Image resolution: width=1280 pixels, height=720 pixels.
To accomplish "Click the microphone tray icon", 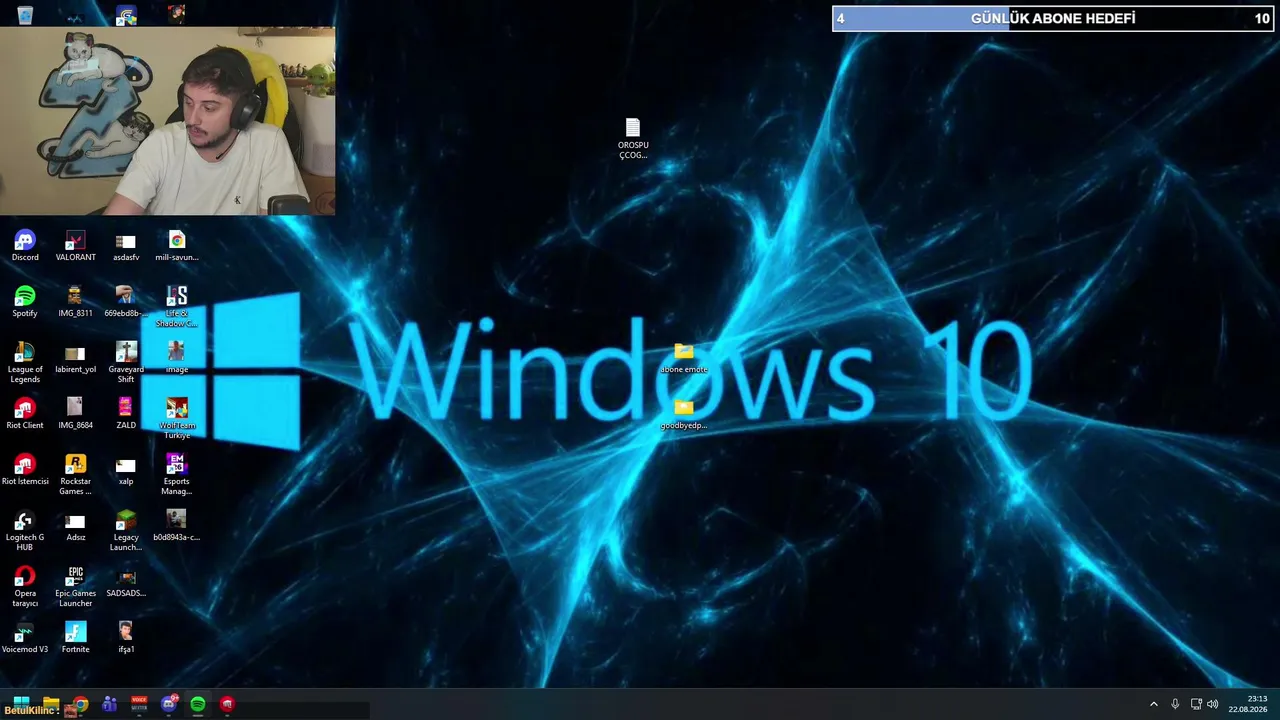I will click(x=1175, y=704).
